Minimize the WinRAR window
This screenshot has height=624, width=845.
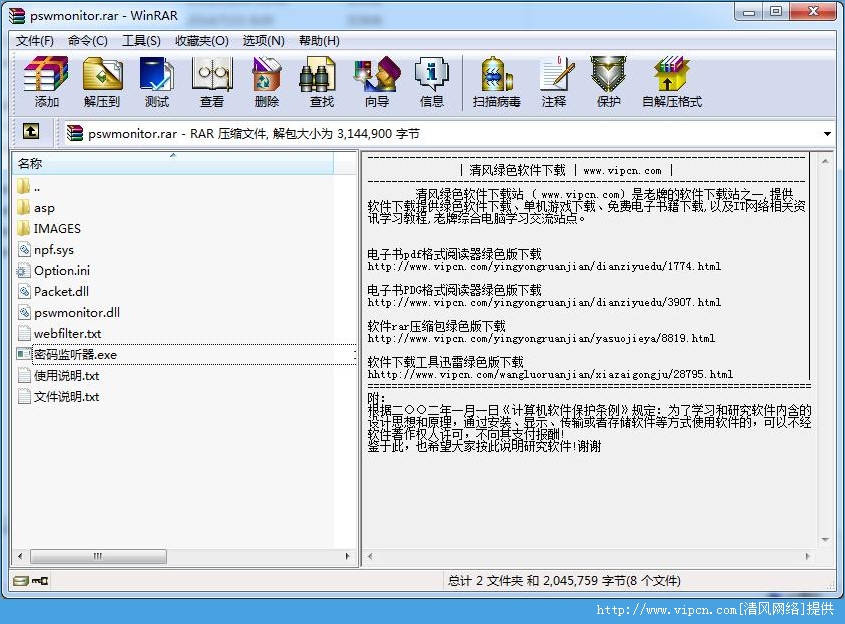click(749, 12)
